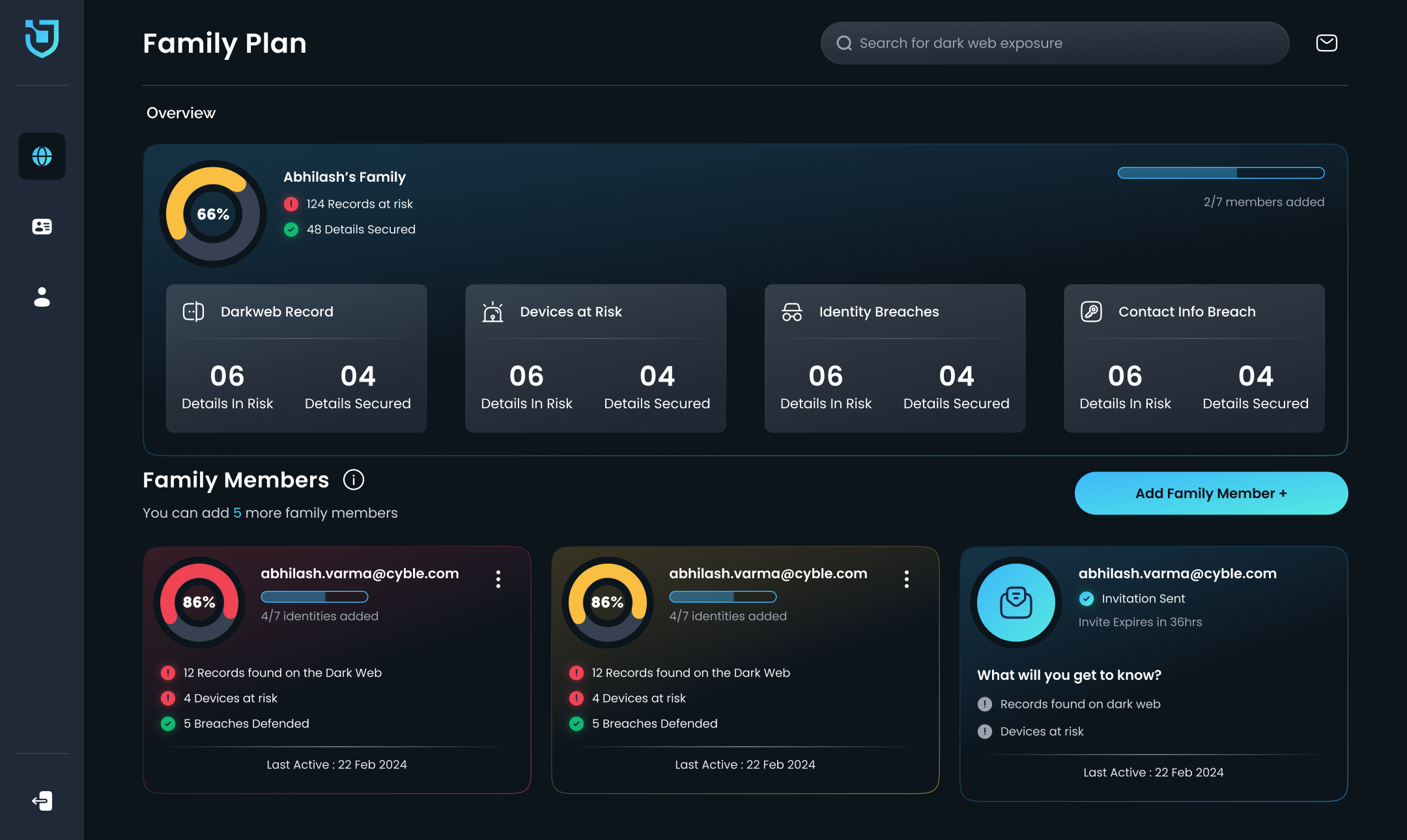Click Contact Info Breach 04 Details Secured
Viewport: 1407px width, 840px height.
pyautogui.click(x=1256, y=387)
